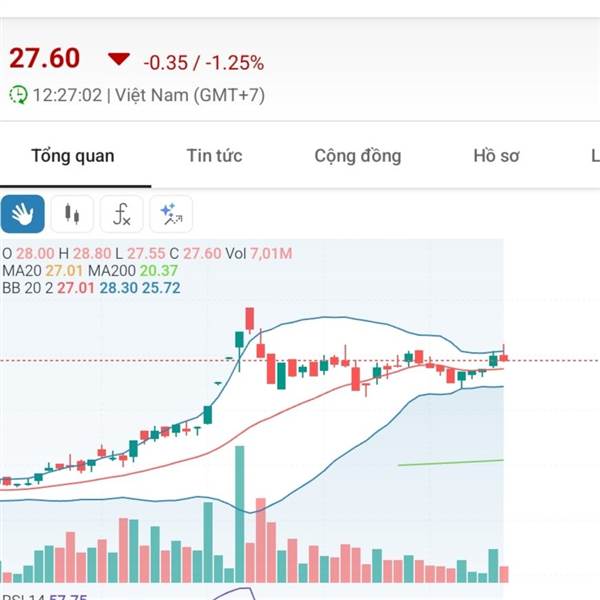Open the candlestick chart type selector
This screenshot has height=600, width=600.
click(72, 214)
